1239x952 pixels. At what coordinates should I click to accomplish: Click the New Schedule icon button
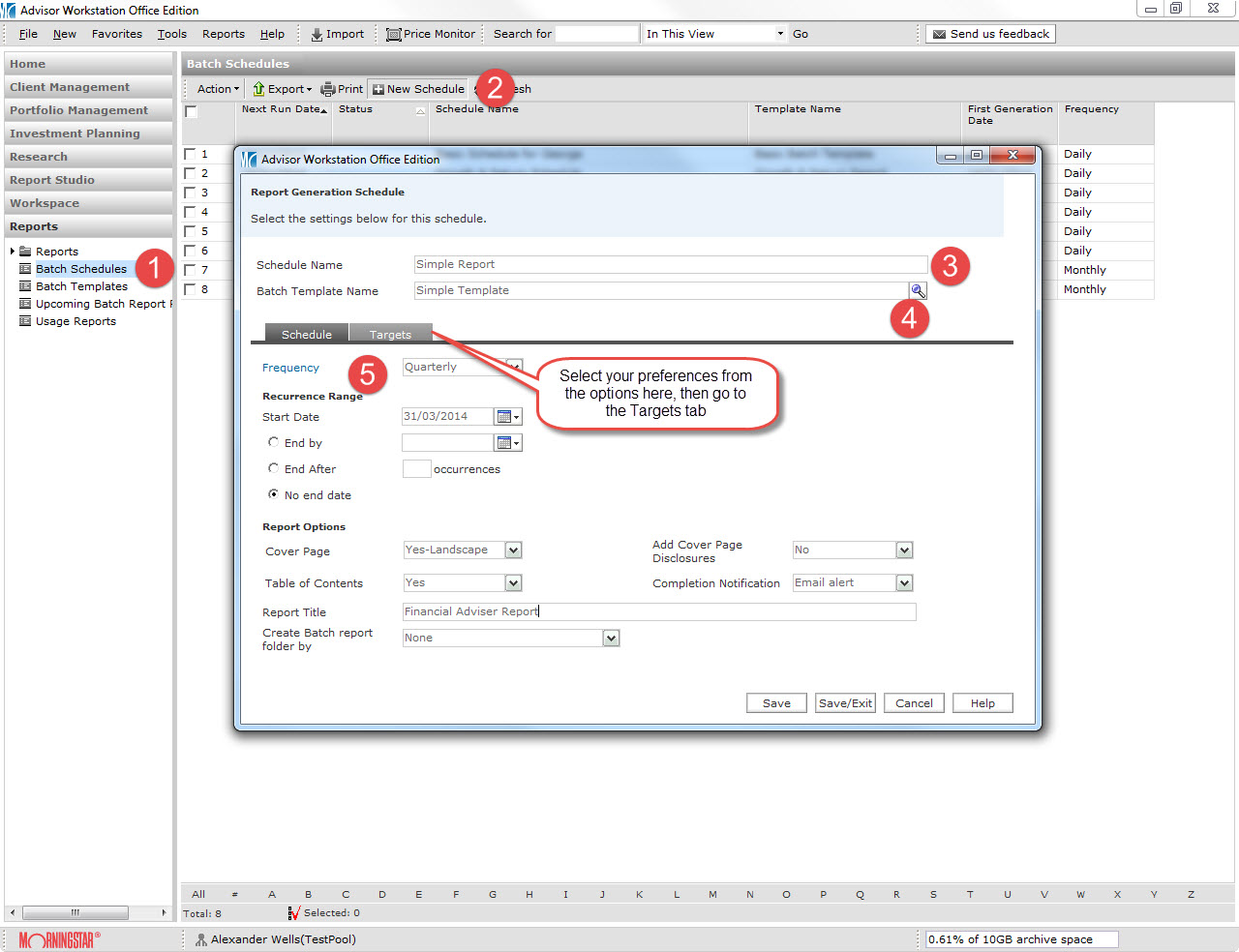click(378, 89)
